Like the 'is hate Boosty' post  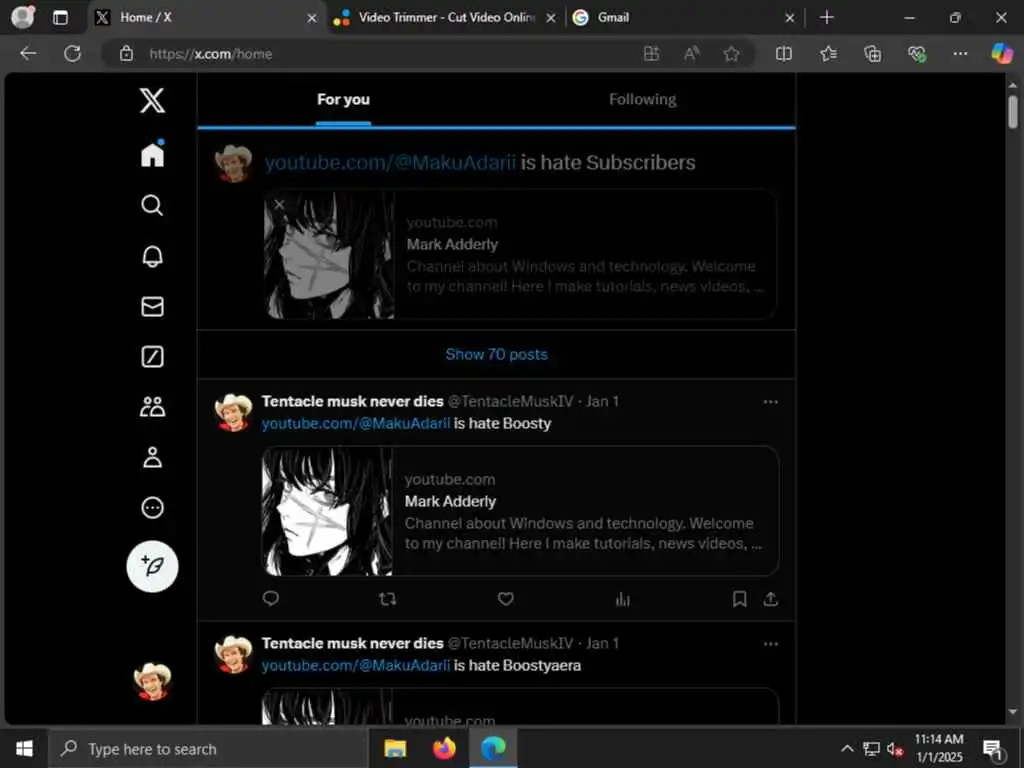pyautogui.click(x=505, y=599)
